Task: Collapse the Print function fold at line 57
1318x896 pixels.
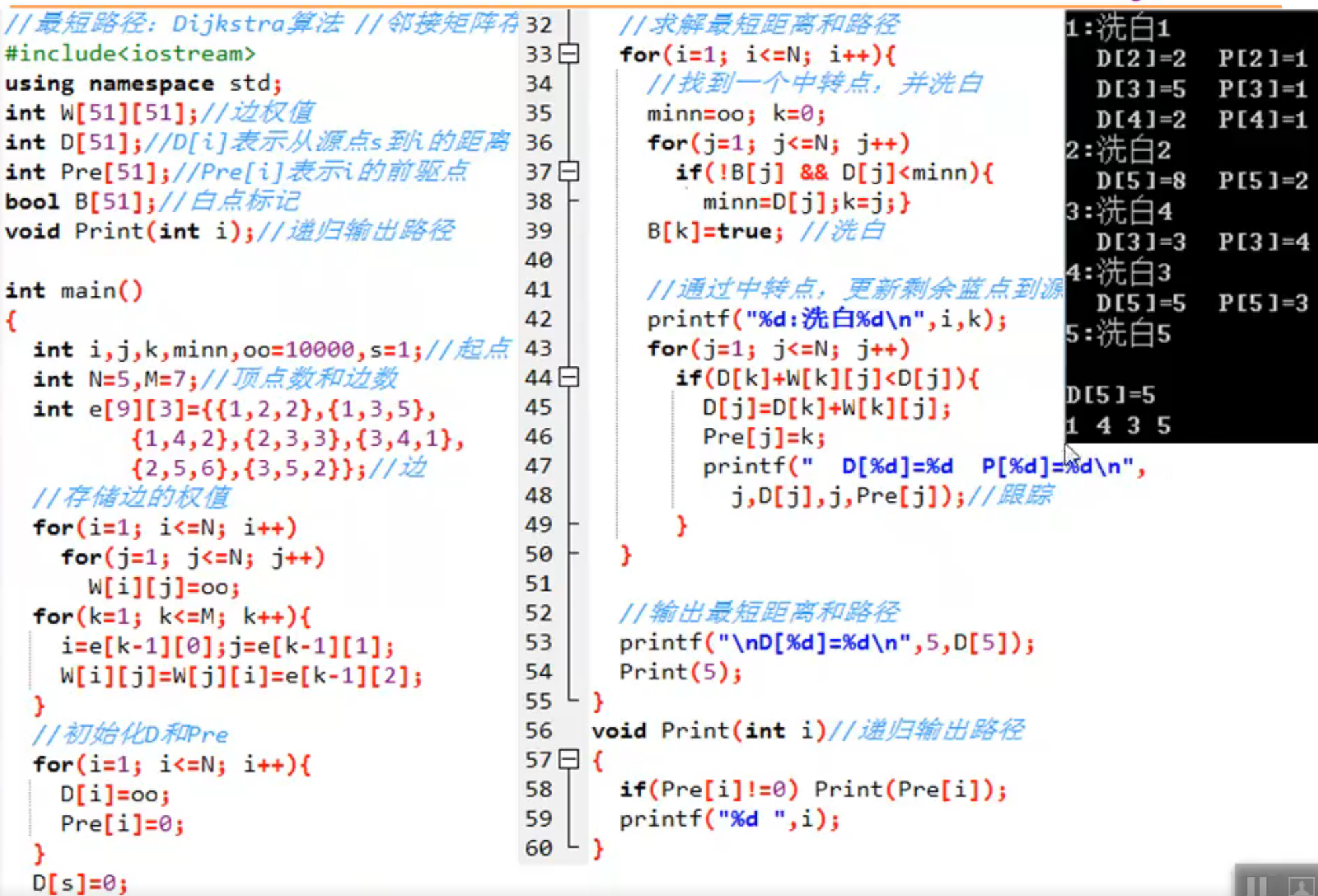Action: (x=569, y=759)
